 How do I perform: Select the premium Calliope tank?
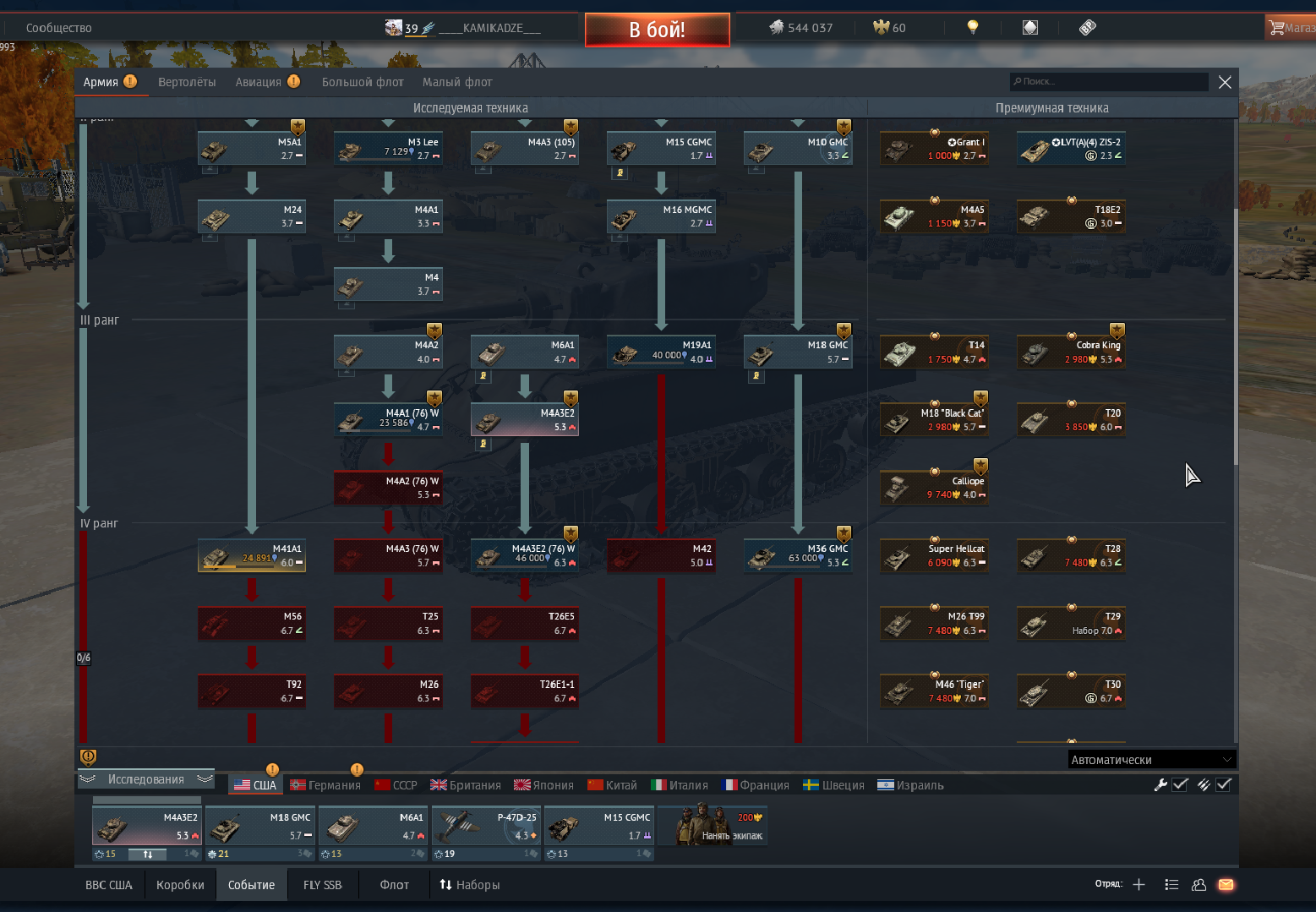click(934, 488)
